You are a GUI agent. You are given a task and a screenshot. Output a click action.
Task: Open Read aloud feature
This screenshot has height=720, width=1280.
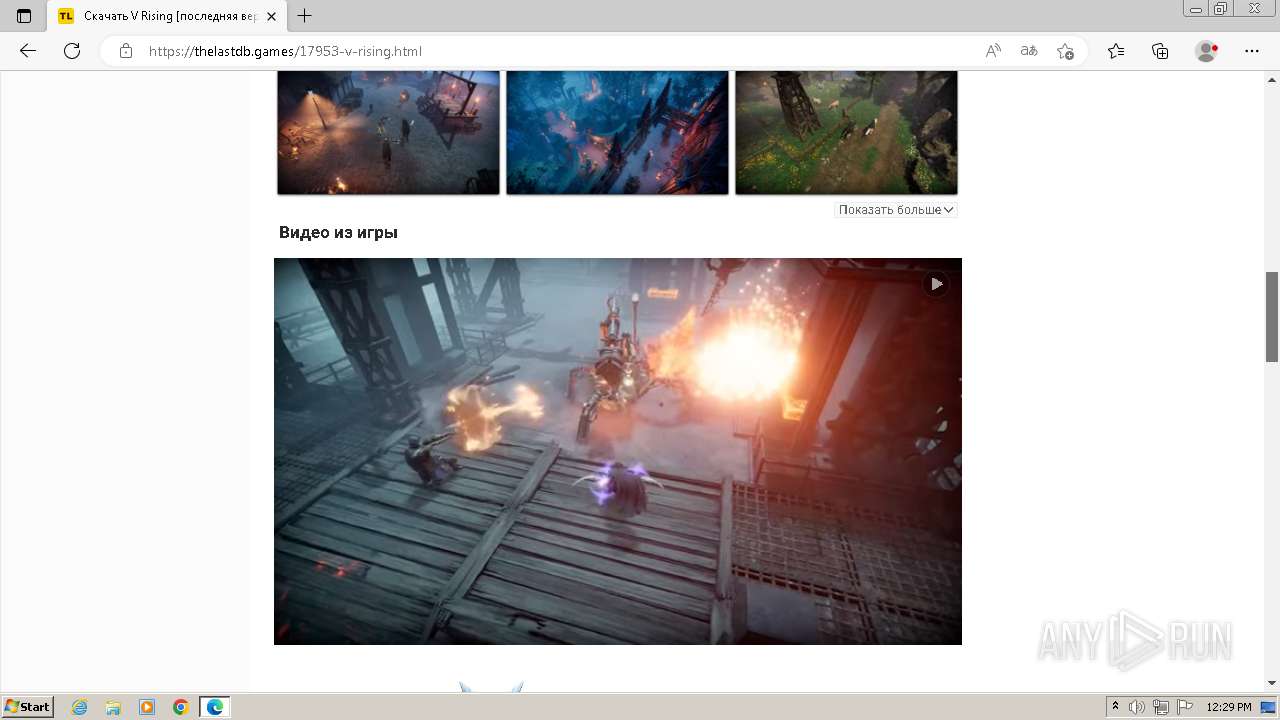(993, 51)
